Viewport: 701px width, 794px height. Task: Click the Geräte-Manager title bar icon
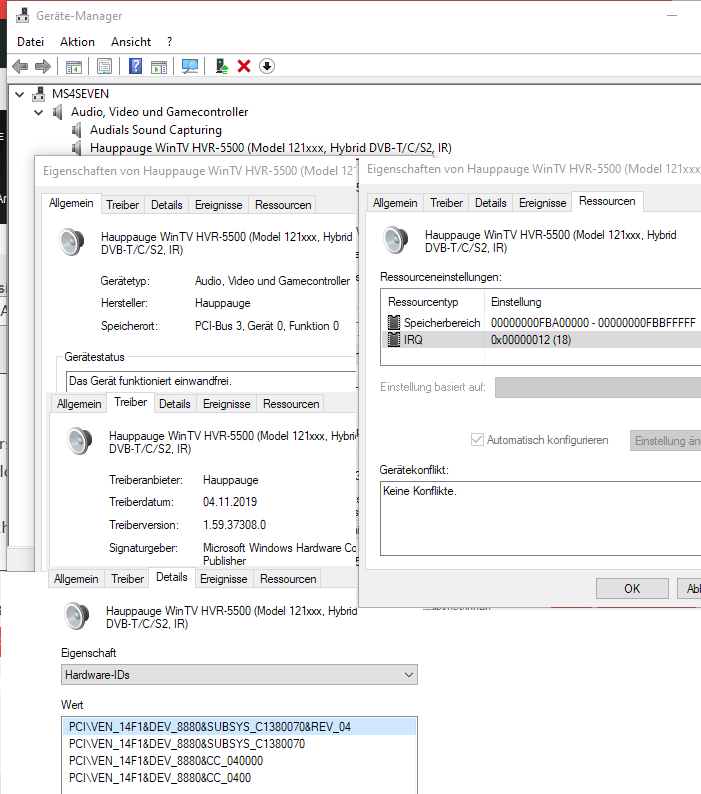[22, 16]
